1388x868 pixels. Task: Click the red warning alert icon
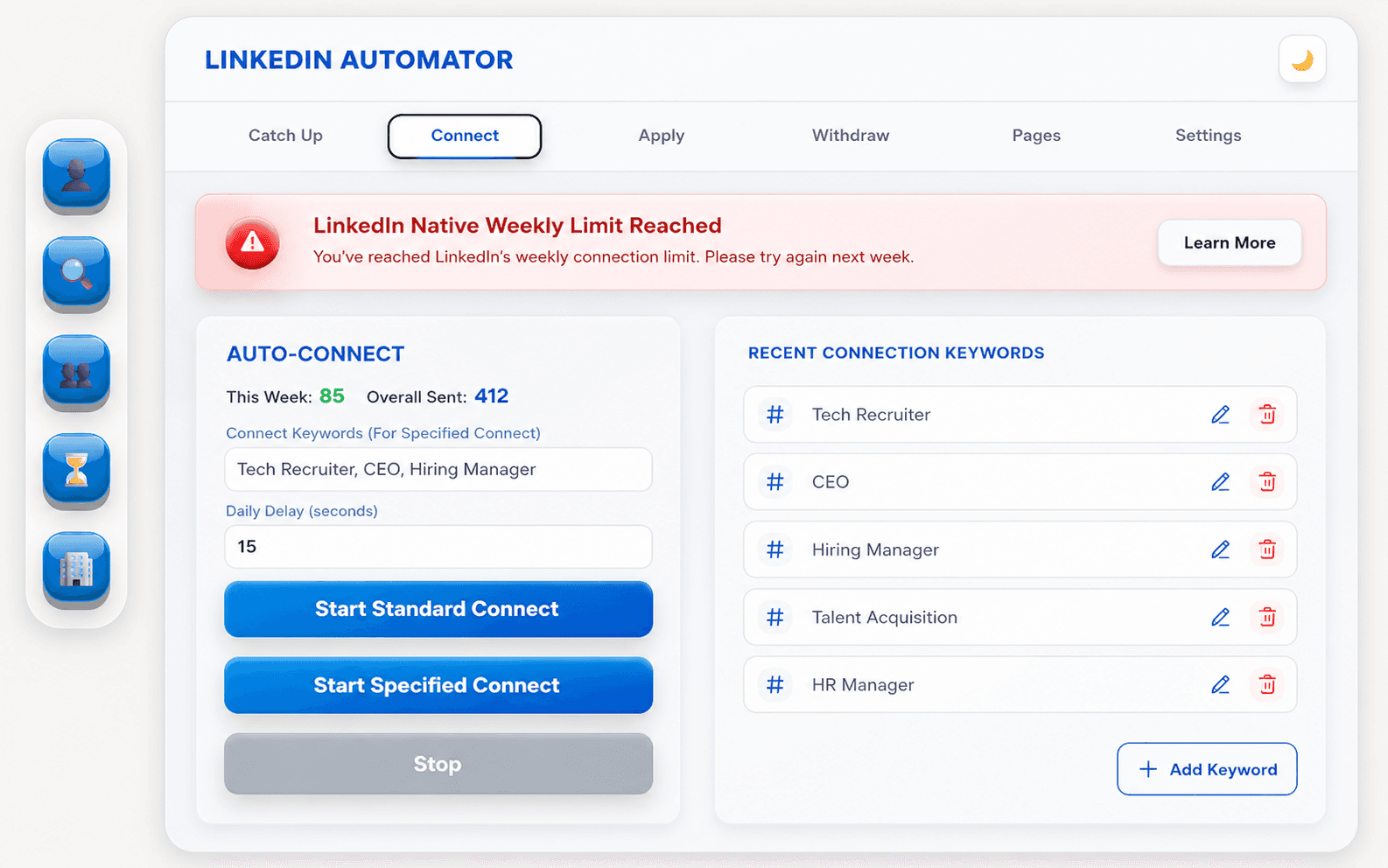[253, 242]
